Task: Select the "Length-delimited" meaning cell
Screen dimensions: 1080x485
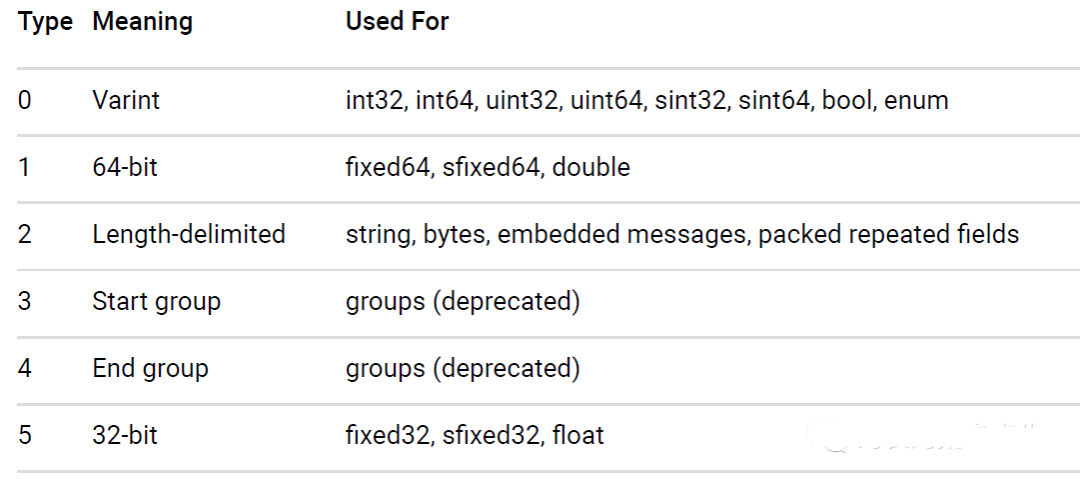Action: tap(189, 234)
